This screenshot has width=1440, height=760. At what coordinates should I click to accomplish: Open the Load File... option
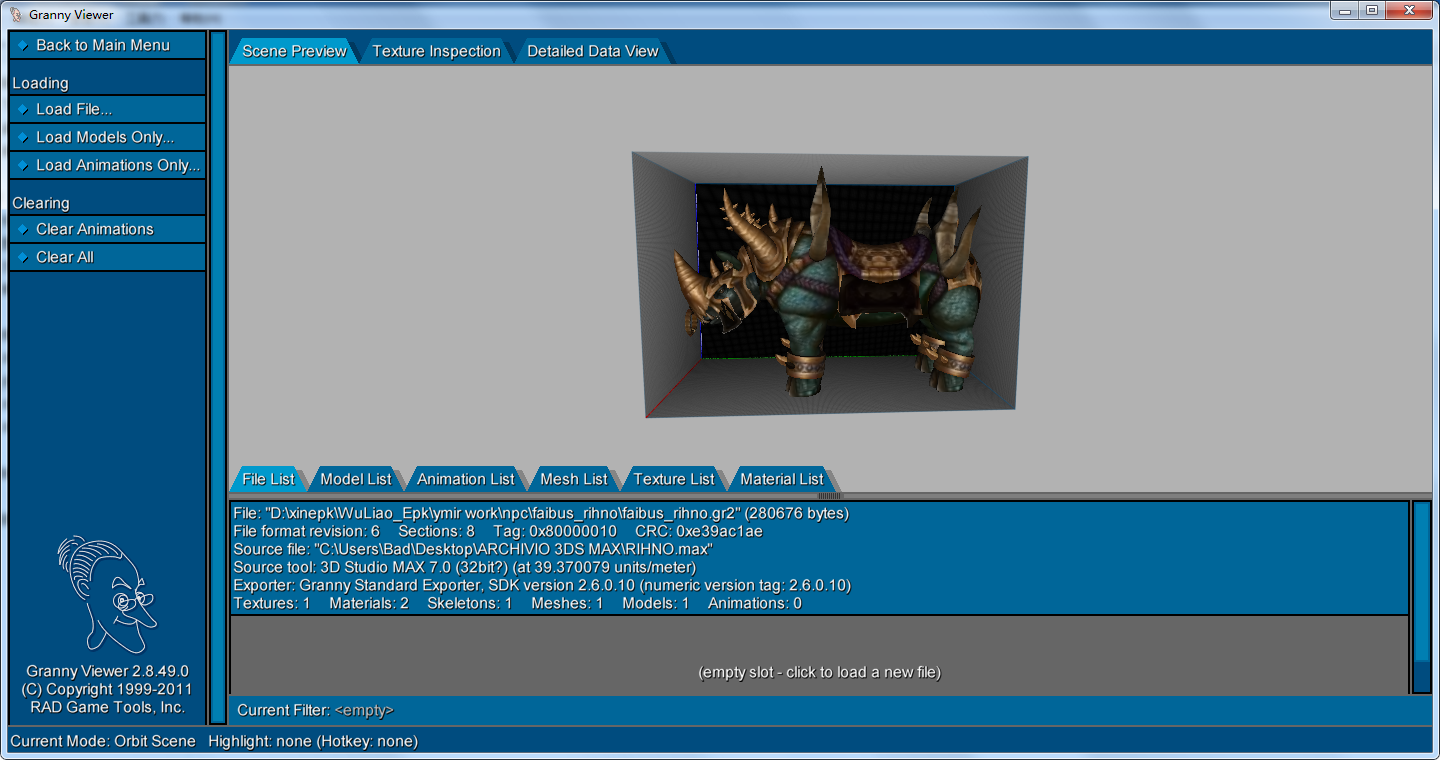tap(107, 109)
